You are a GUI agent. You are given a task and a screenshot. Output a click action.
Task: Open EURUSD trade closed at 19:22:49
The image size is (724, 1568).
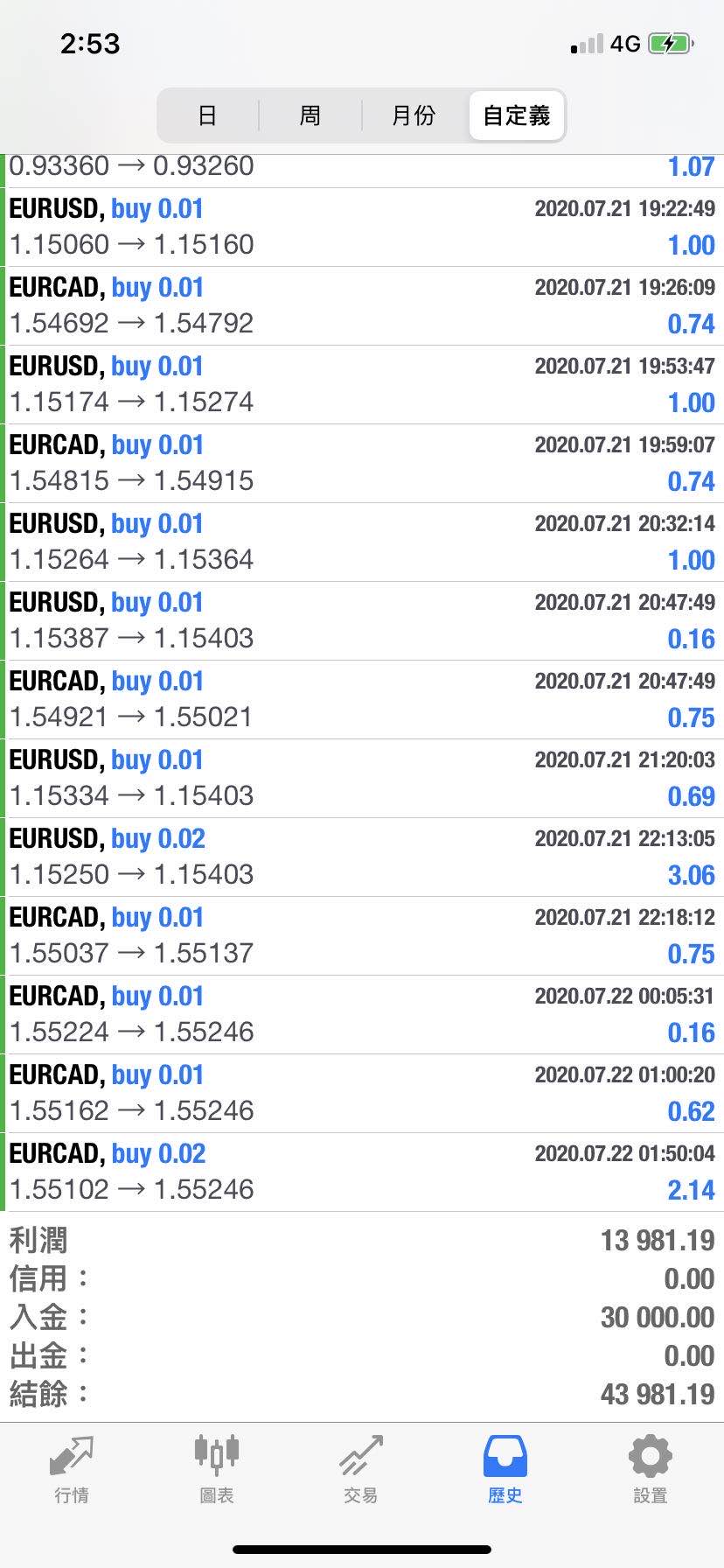pos(362,227)
